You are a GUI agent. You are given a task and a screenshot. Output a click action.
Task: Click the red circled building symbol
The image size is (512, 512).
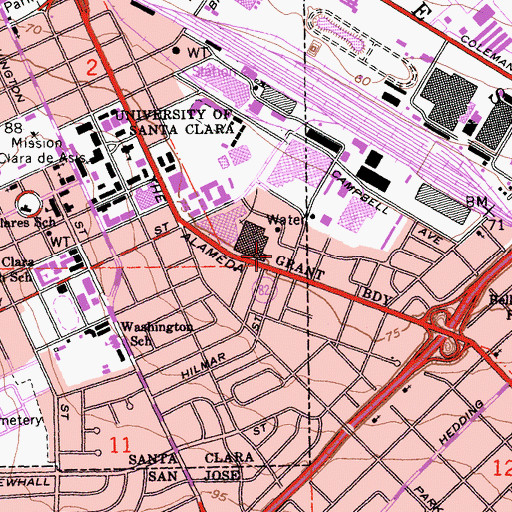pyautogui.click(x=29, y=203)
